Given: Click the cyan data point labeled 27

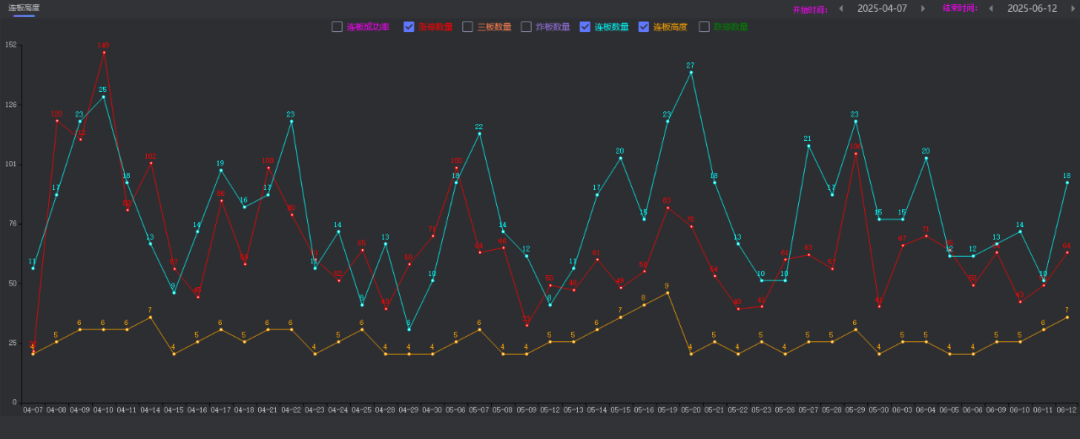Looking at the screenshot, I should tap(690, 72).
